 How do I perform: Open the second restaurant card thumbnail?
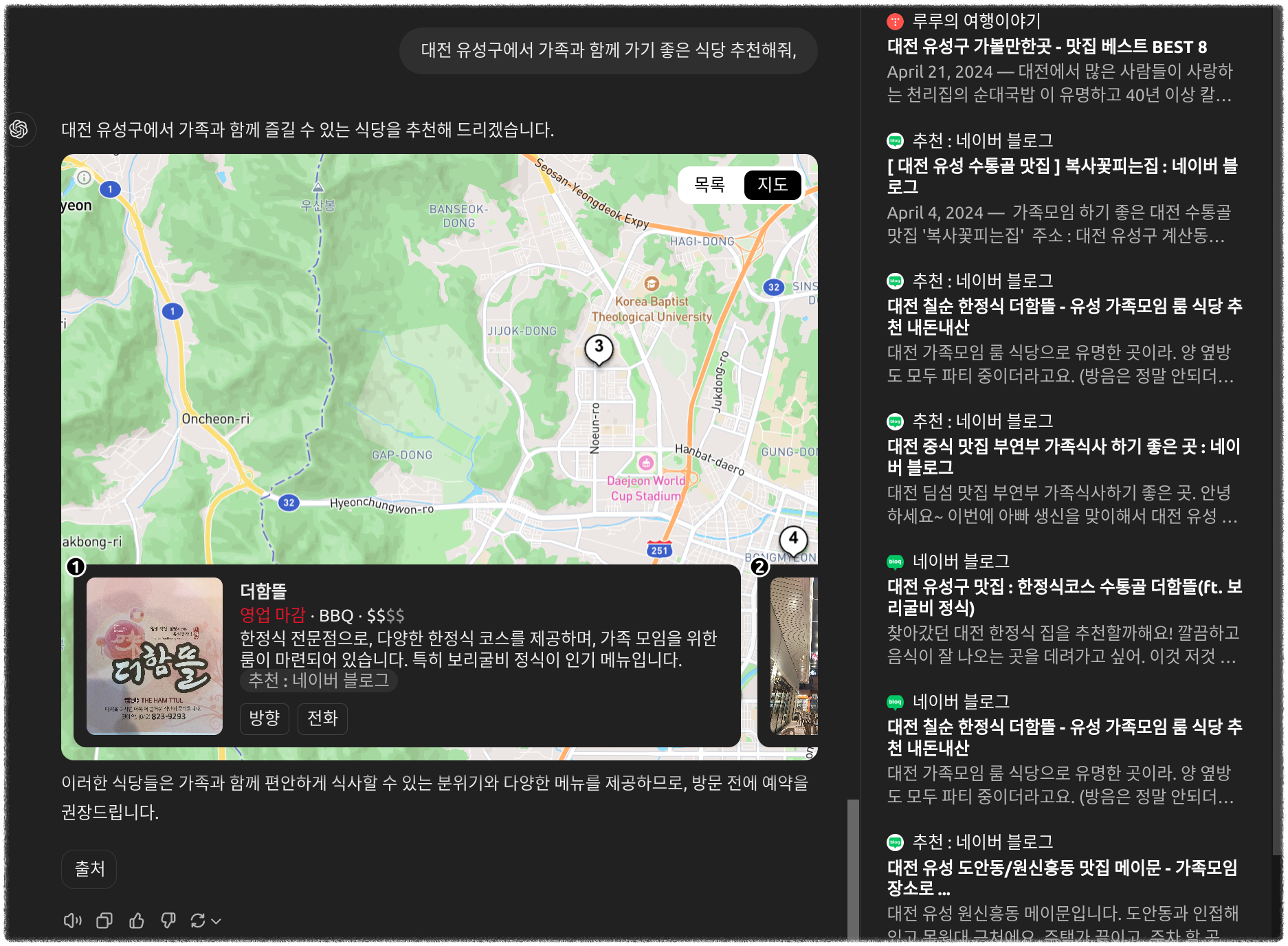point(794,656)
